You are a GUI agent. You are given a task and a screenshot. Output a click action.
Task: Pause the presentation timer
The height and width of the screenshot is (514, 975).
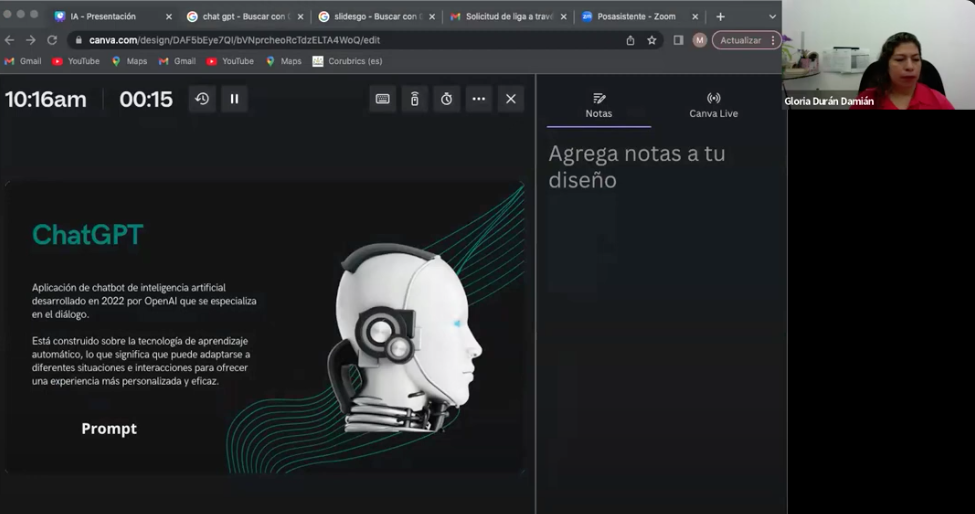[234, 99]
